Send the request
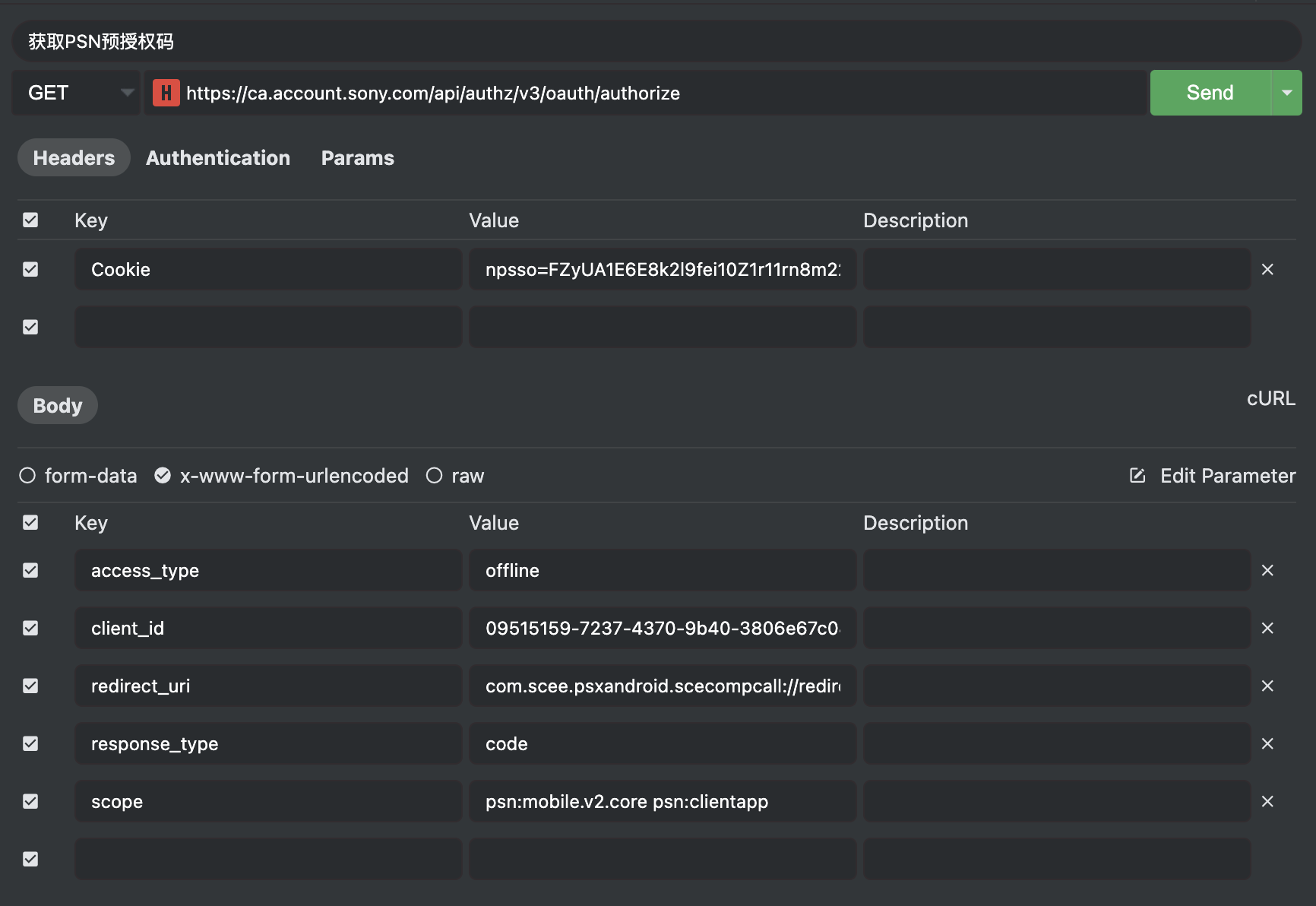Screen dimensions: 1316x906 1210,93
